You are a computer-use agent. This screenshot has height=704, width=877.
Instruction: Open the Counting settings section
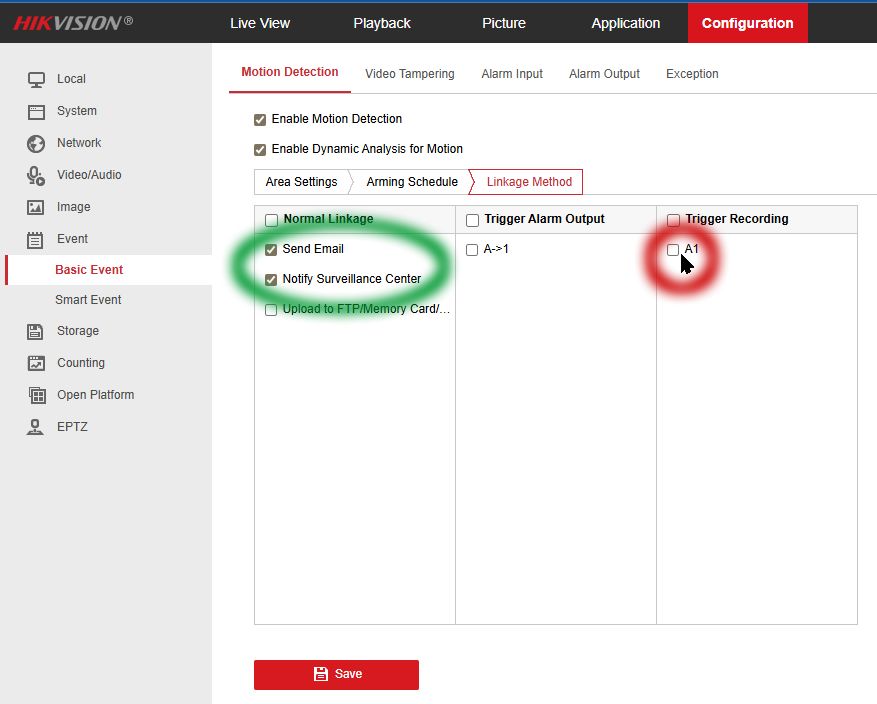click(81, 363)
